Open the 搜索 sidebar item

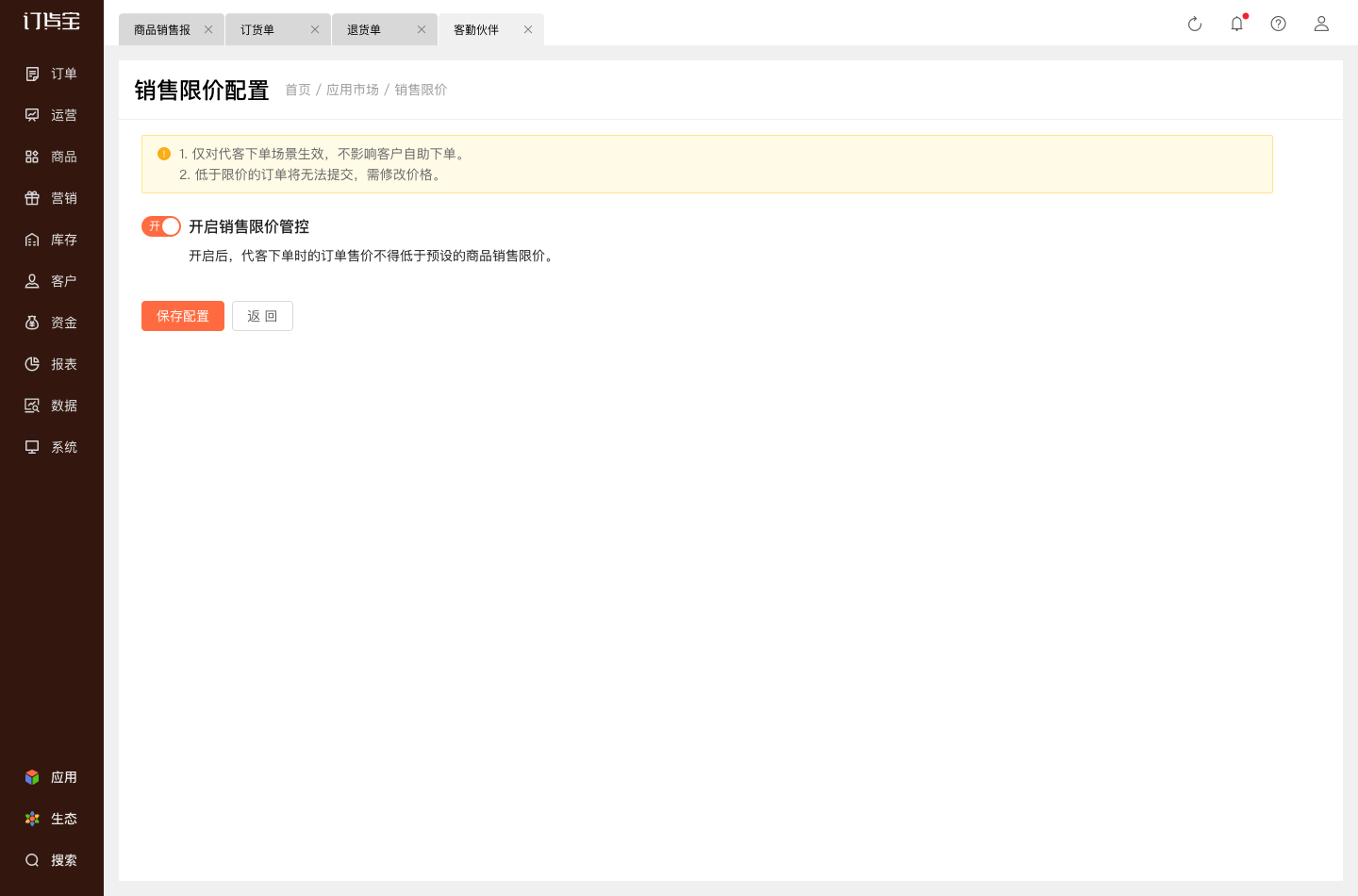51,860
